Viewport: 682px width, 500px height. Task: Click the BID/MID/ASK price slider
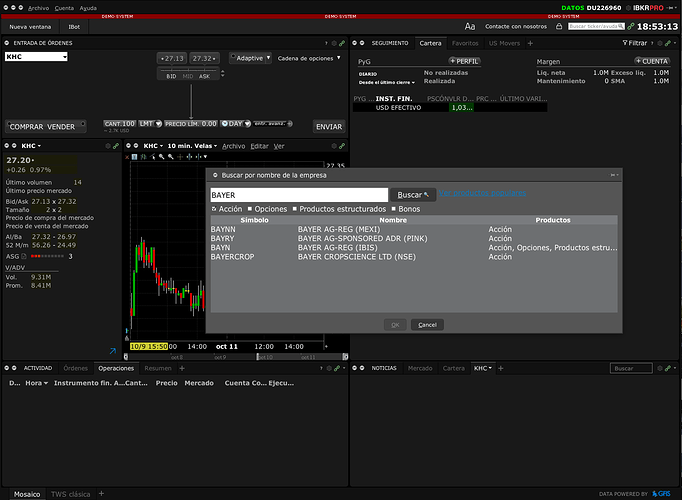click(x=188, y=73)
